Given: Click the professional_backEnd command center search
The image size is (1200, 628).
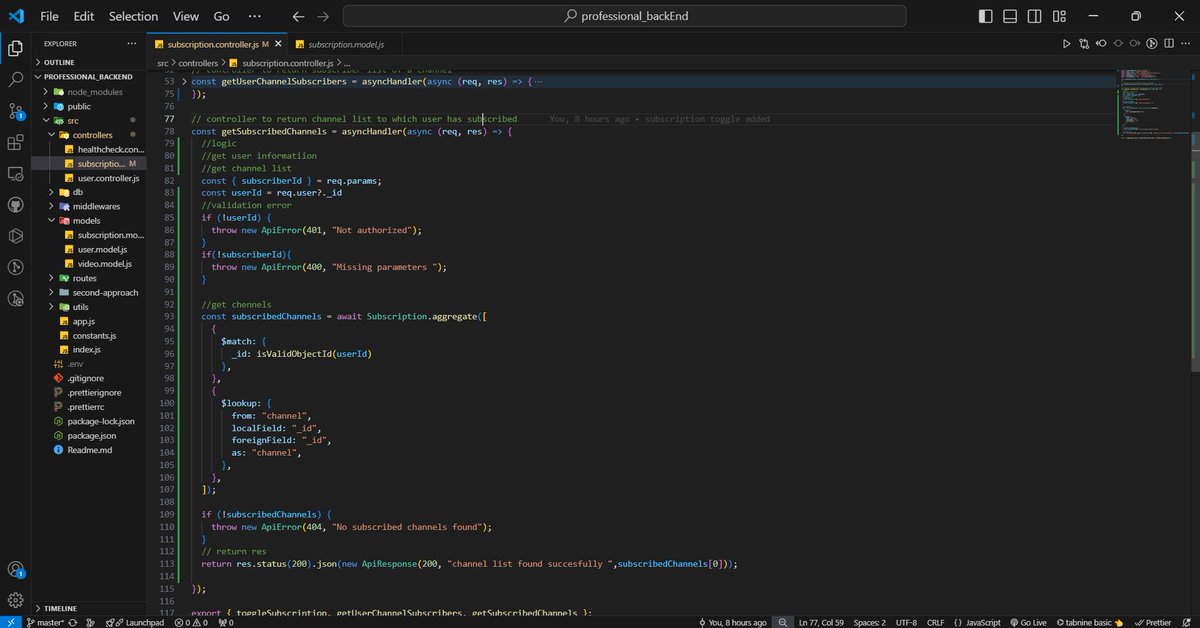Looking at the screenshot, I should pyautogui.click(x=624, y=16).
